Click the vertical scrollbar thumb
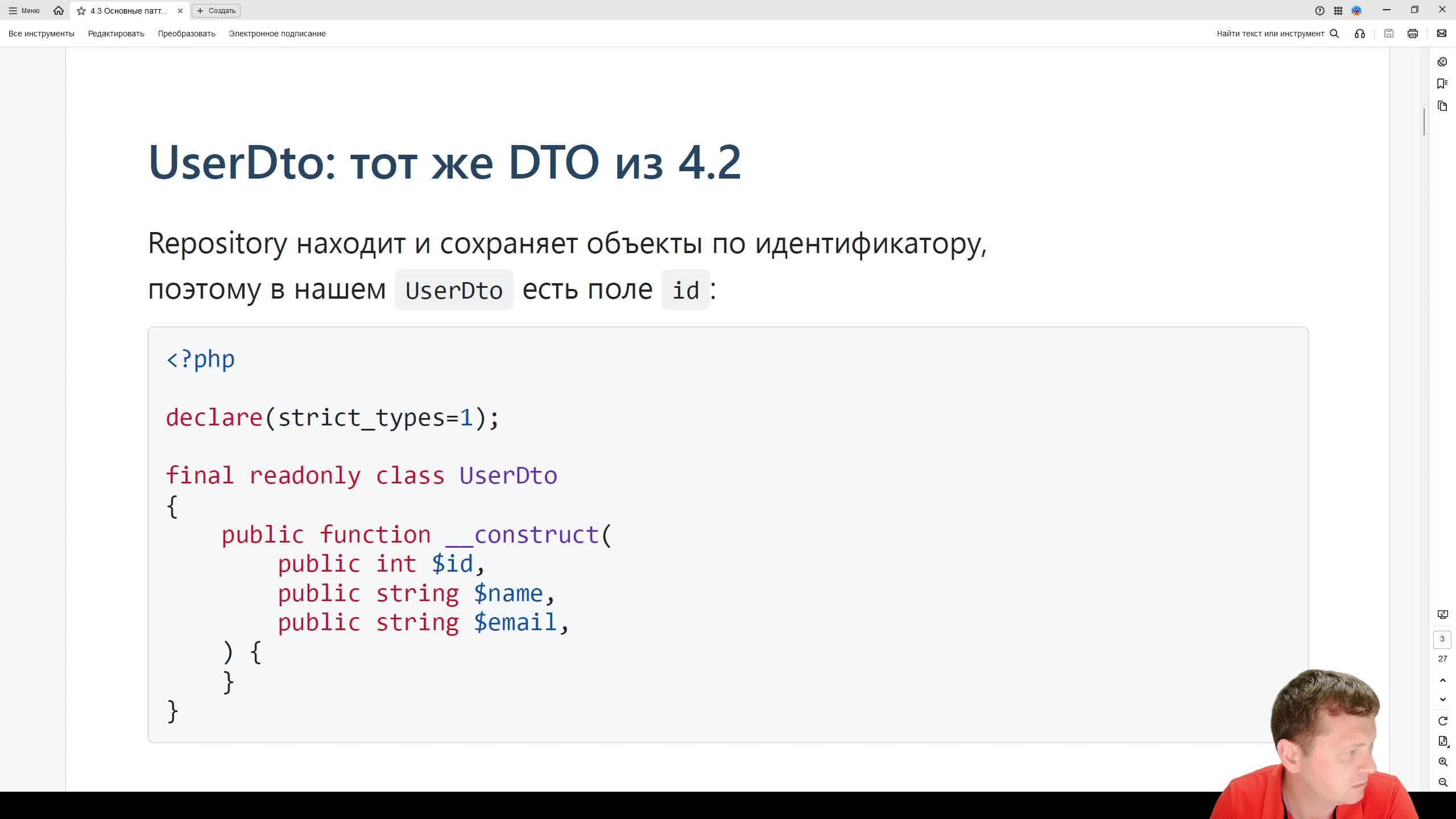Viewport: 1456px width, 819px height. [x=1424, y=122]
